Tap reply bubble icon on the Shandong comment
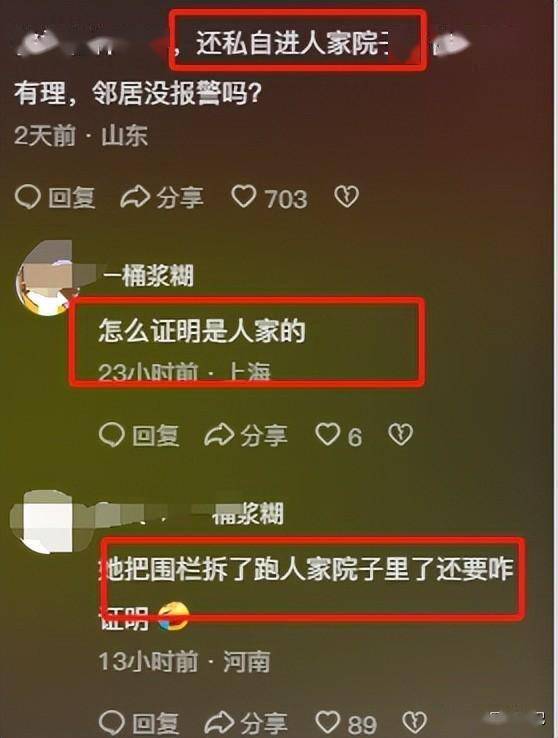558x738 pixels. click(x=27, y=197)
